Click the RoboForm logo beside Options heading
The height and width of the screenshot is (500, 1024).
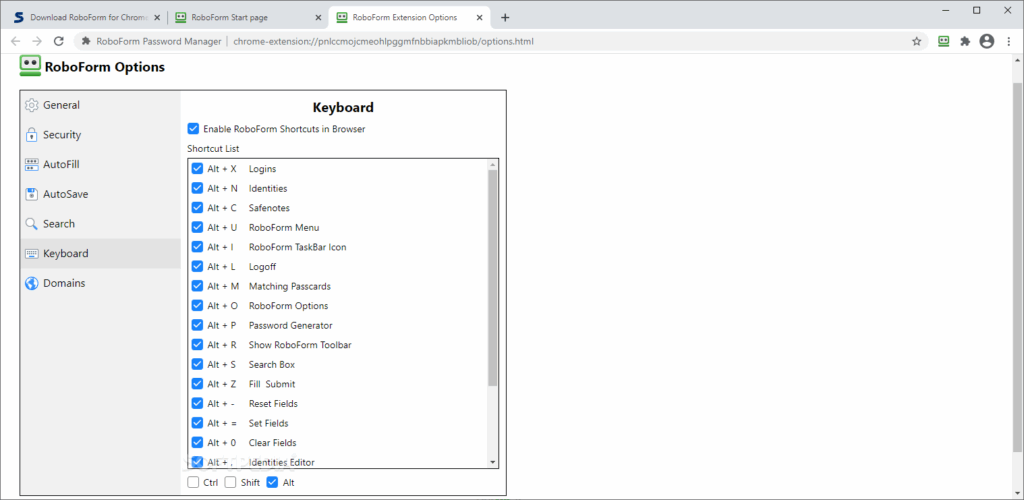tap(30, 65)
